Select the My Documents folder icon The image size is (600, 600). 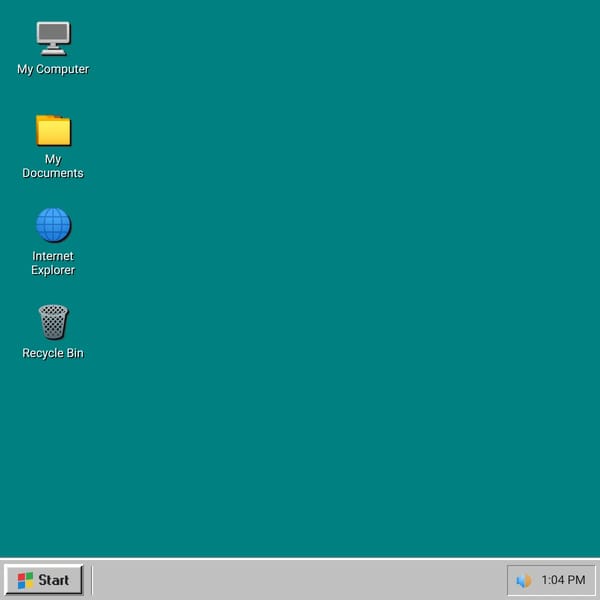click(53, 130)
